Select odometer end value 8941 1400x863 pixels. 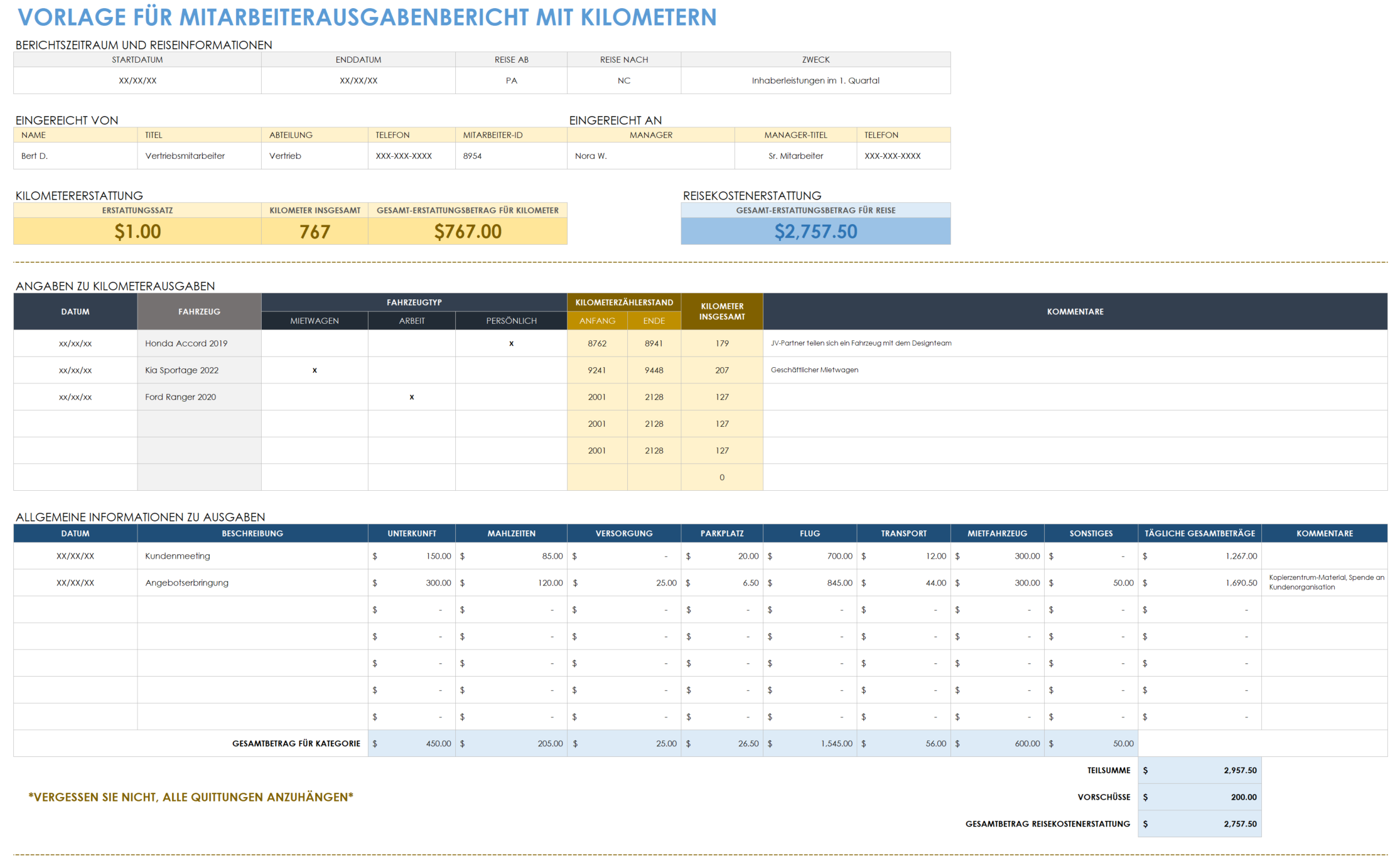(x=654, y=343)
